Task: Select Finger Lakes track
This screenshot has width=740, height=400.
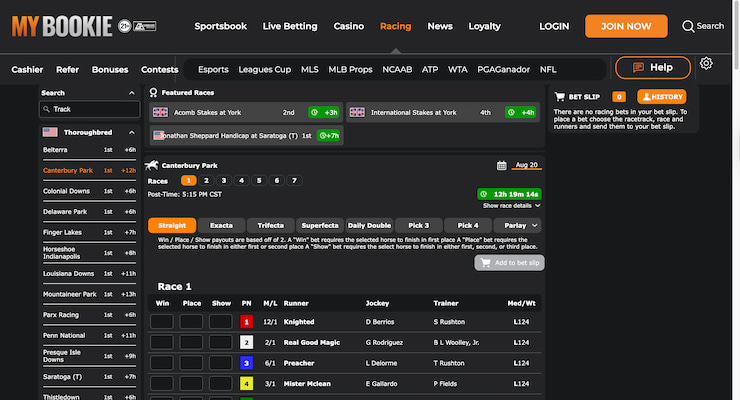Action: pos(89,232)
